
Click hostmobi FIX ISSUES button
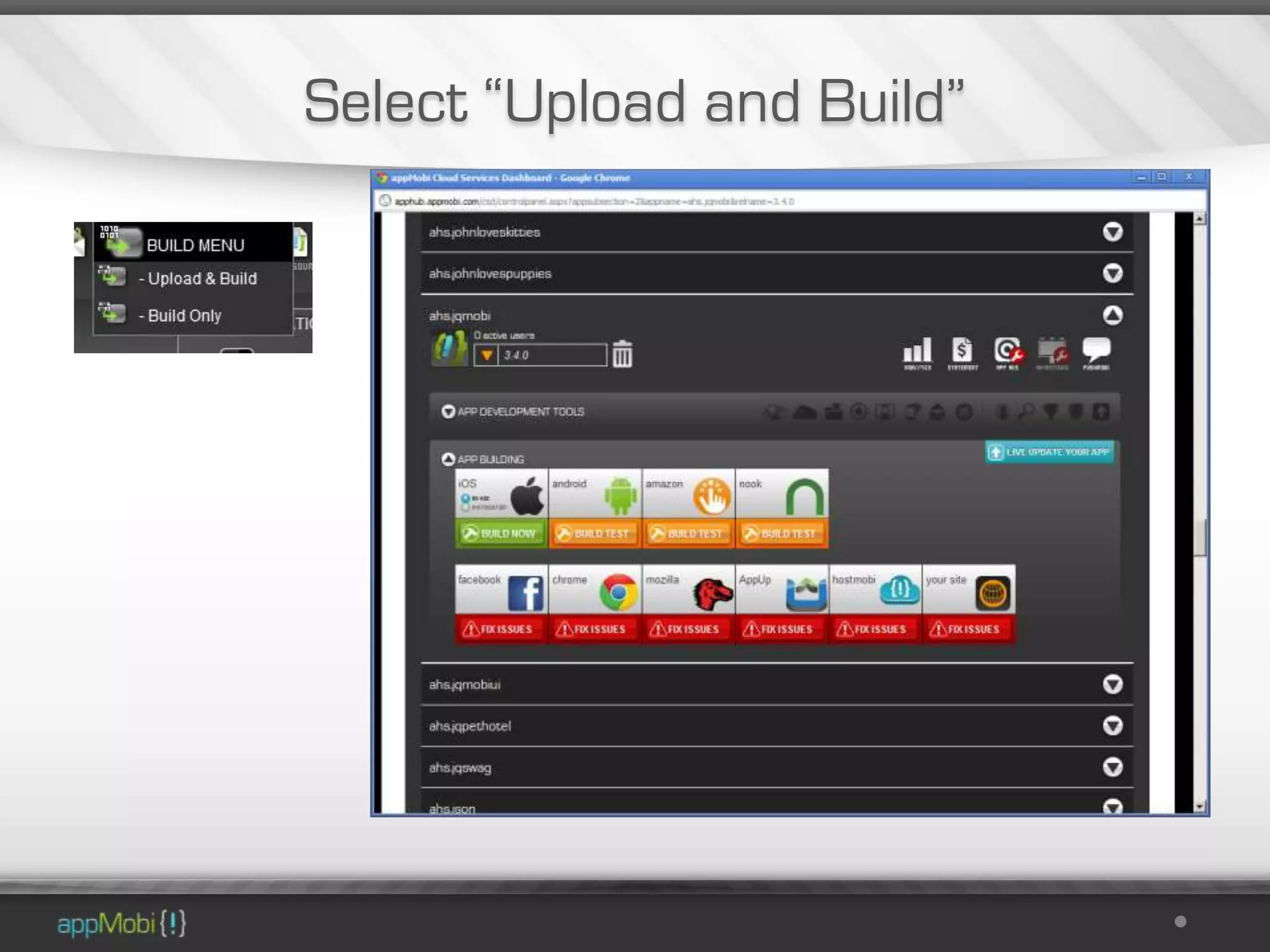click(876, 629)
